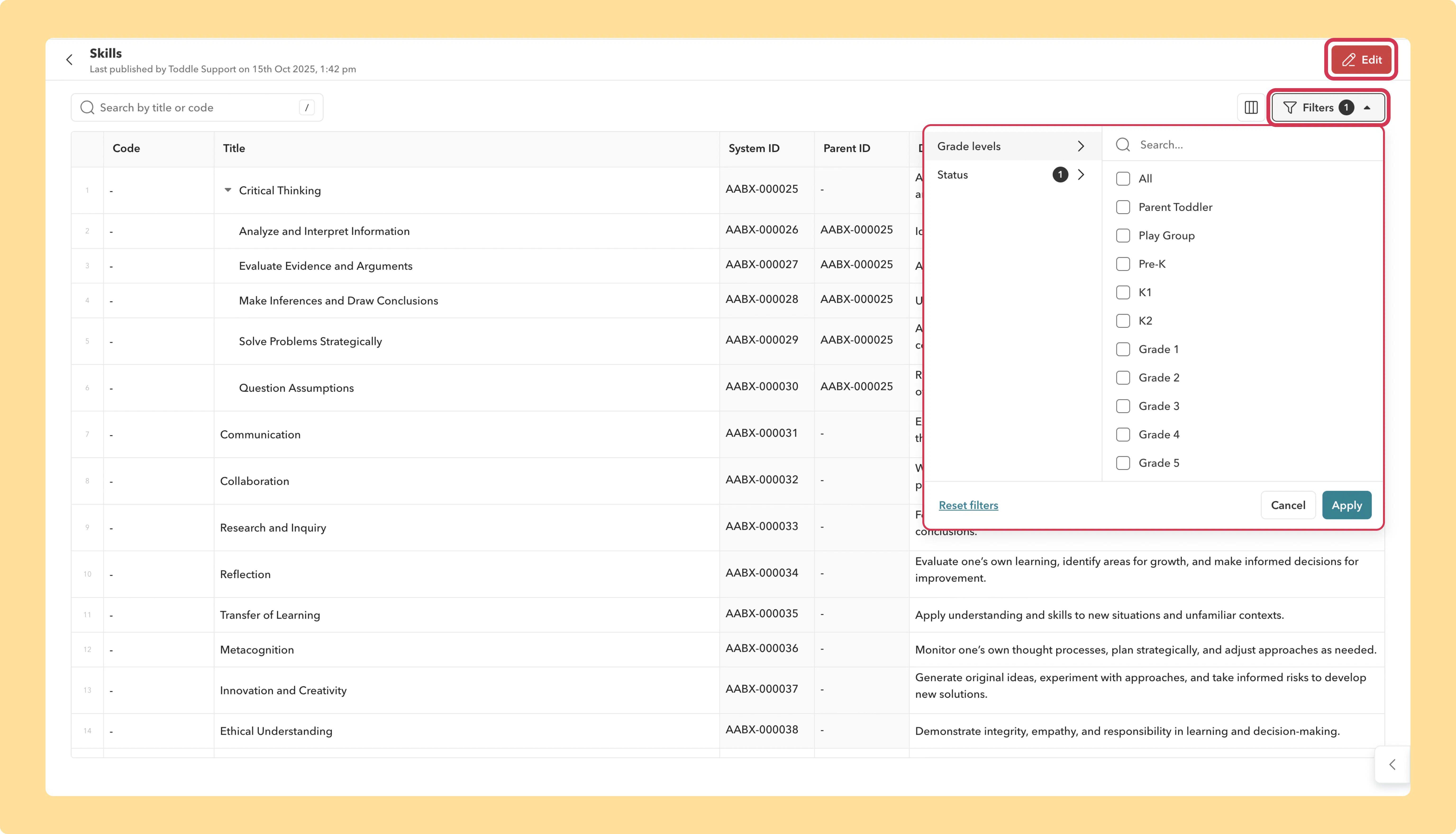Viewport: 1456px width, 834px height.
Task: Tick the K1 checkbox
Action: click(1123, 293)
